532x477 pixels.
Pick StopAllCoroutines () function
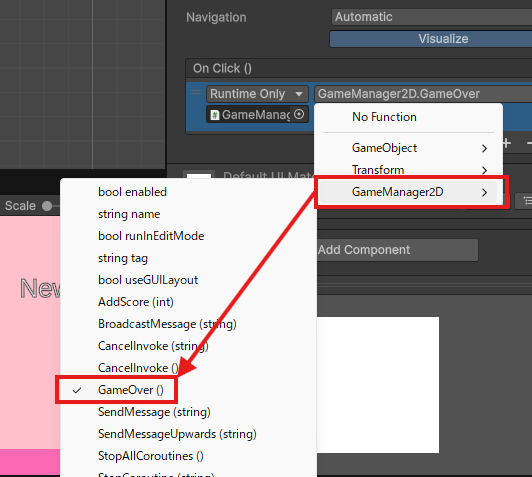188,456
